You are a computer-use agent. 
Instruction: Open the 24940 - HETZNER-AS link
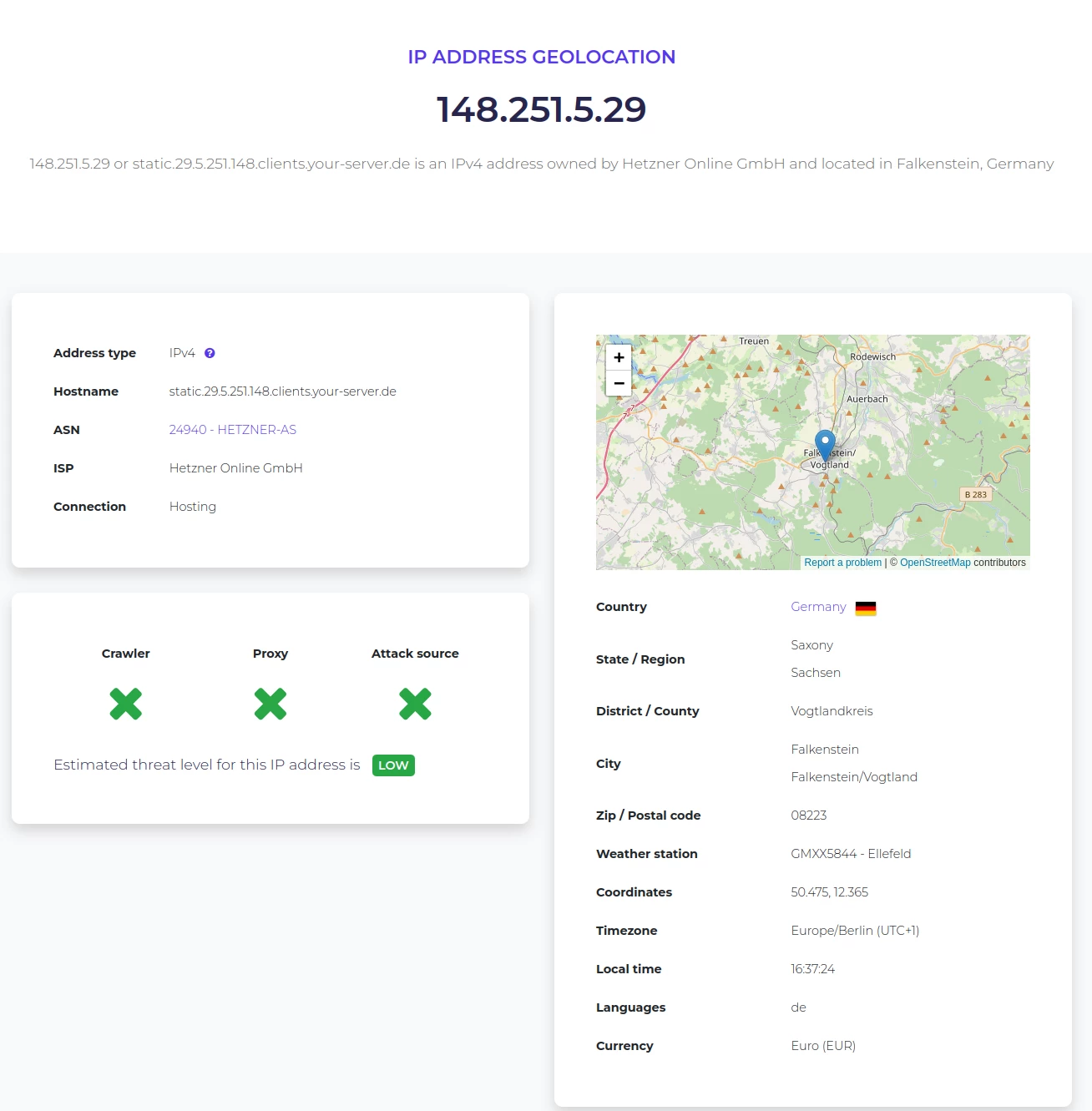click(232, 430)
